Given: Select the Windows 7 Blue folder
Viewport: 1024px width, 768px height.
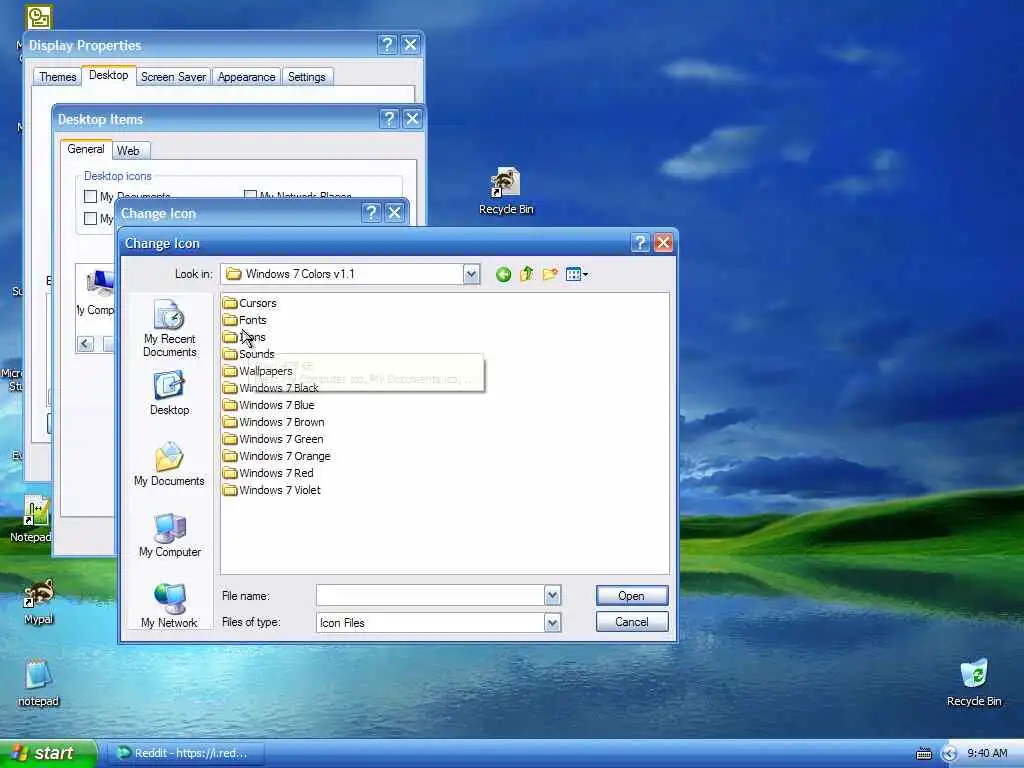Looking at the screenshot, I should click(x=268, y=405).
